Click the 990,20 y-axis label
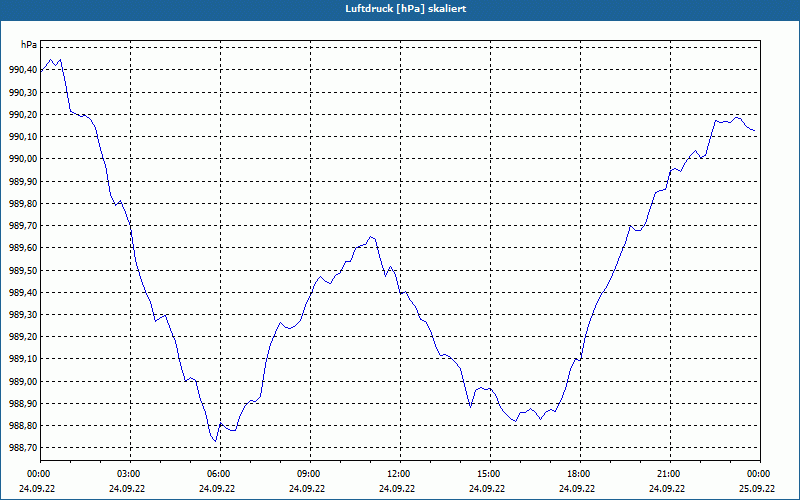The image size is (800, 500). tap(23, 114)
